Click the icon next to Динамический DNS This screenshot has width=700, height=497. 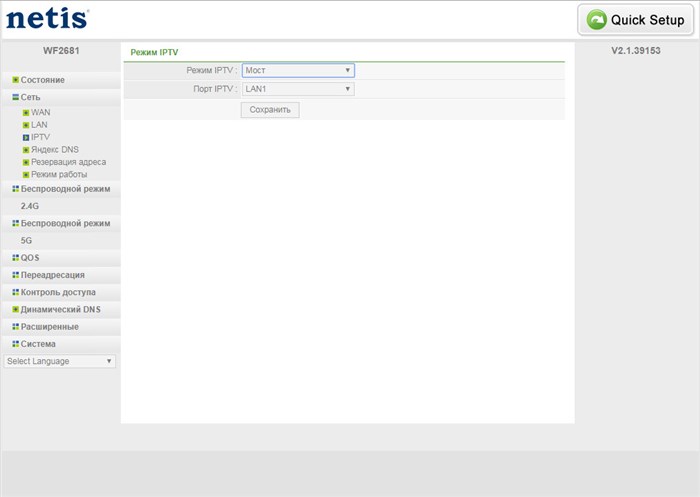click(16, 309)
